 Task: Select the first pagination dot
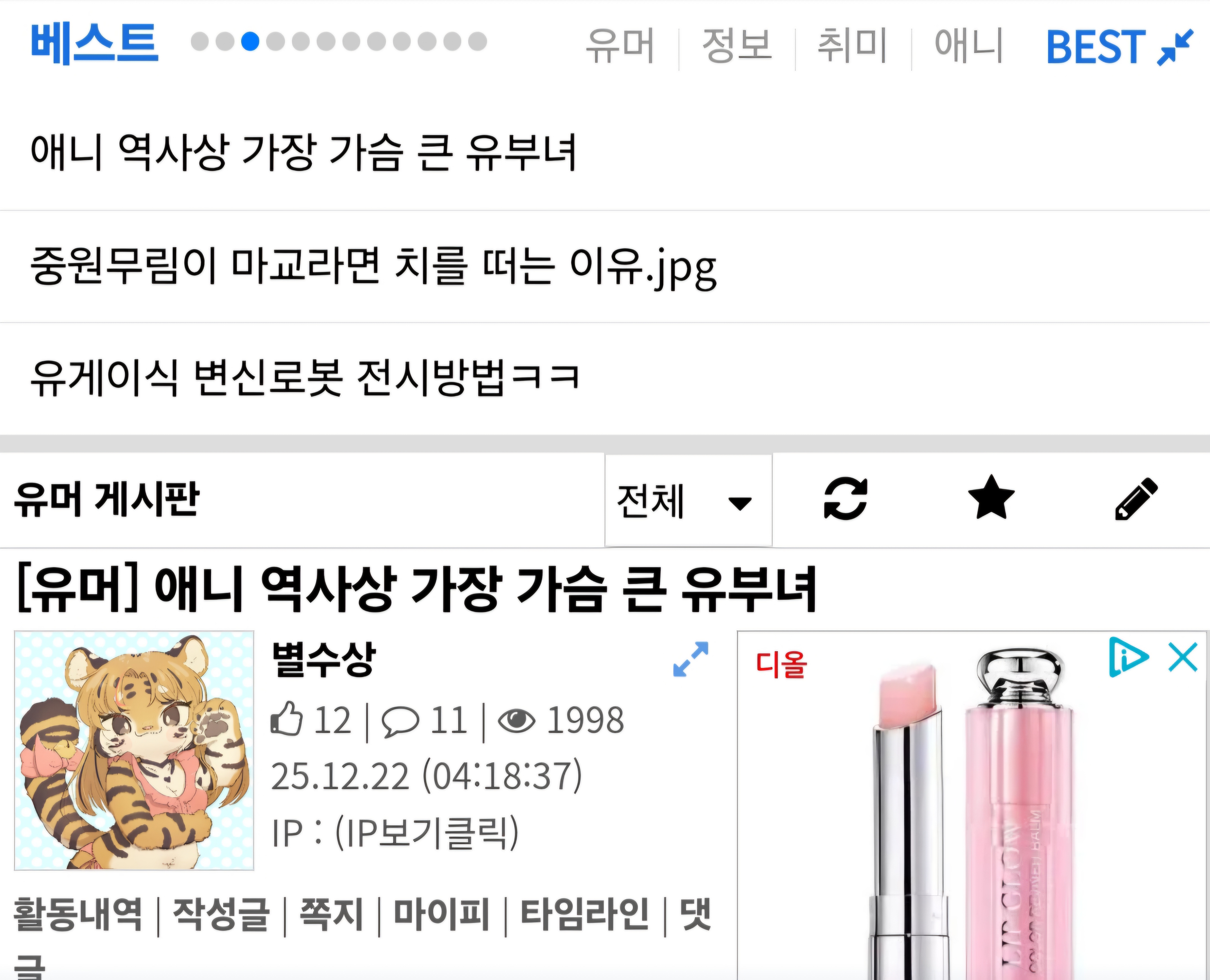coord(200,41)
